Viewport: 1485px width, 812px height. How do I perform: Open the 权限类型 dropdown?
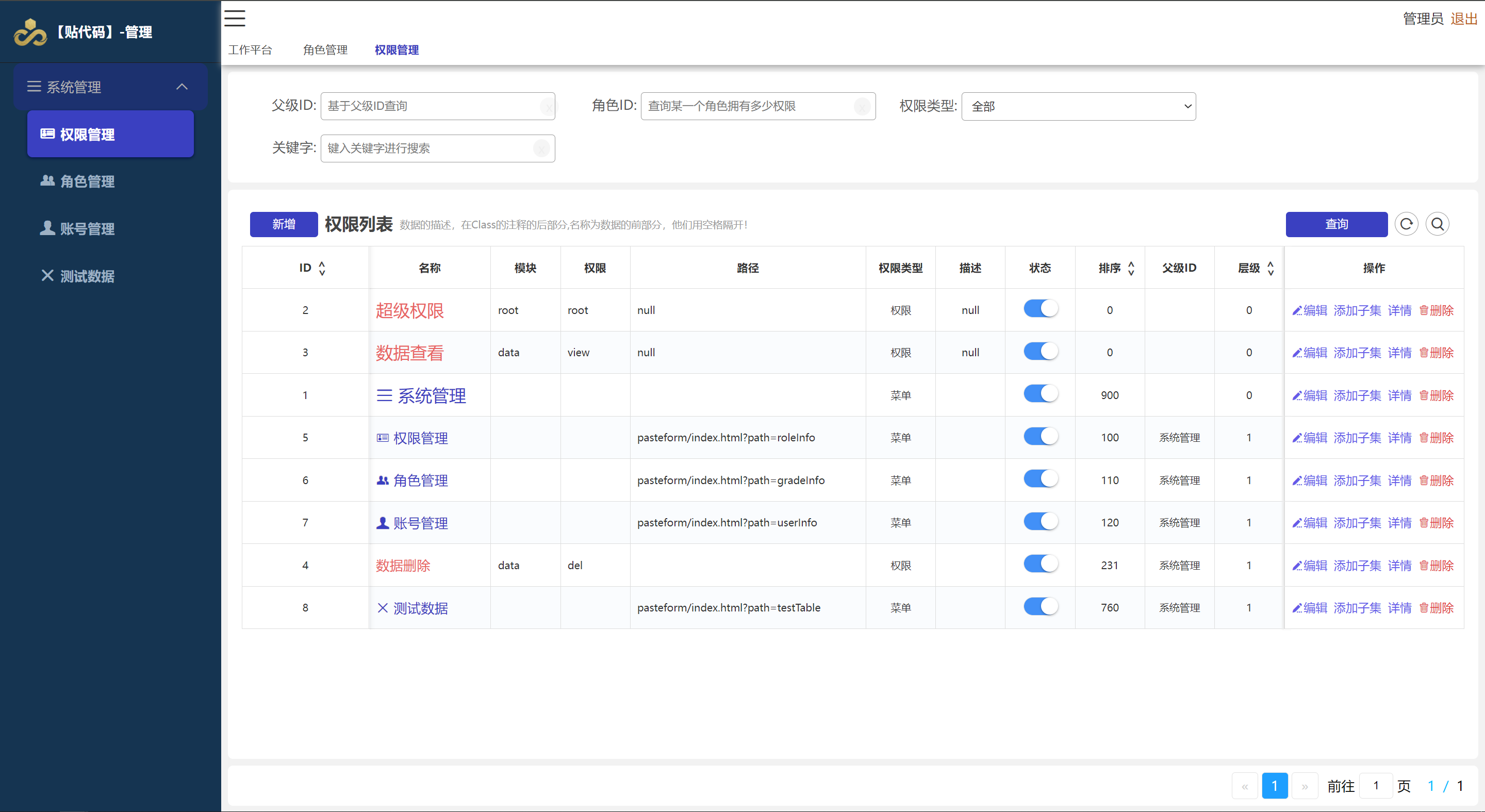[x=1078, y=107]
